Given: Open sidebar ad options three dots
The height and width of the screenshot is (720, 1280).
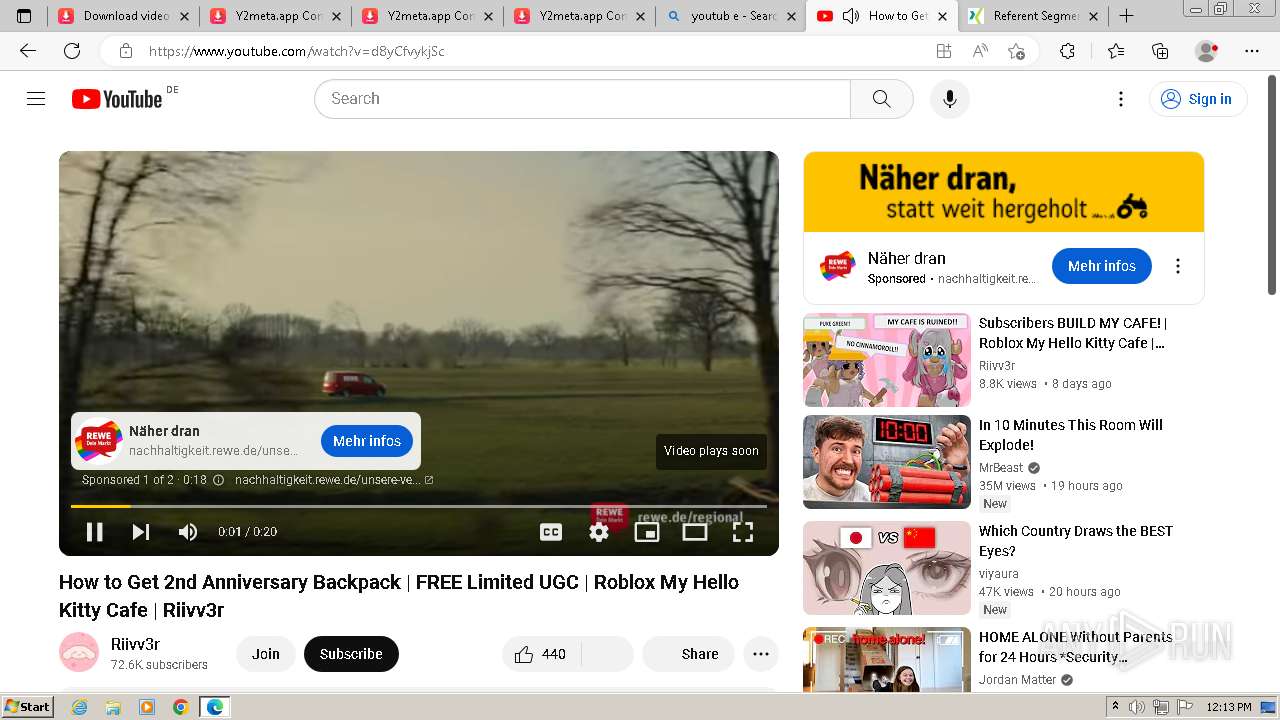Looking at the screenshot, I should pos(1178,266).
